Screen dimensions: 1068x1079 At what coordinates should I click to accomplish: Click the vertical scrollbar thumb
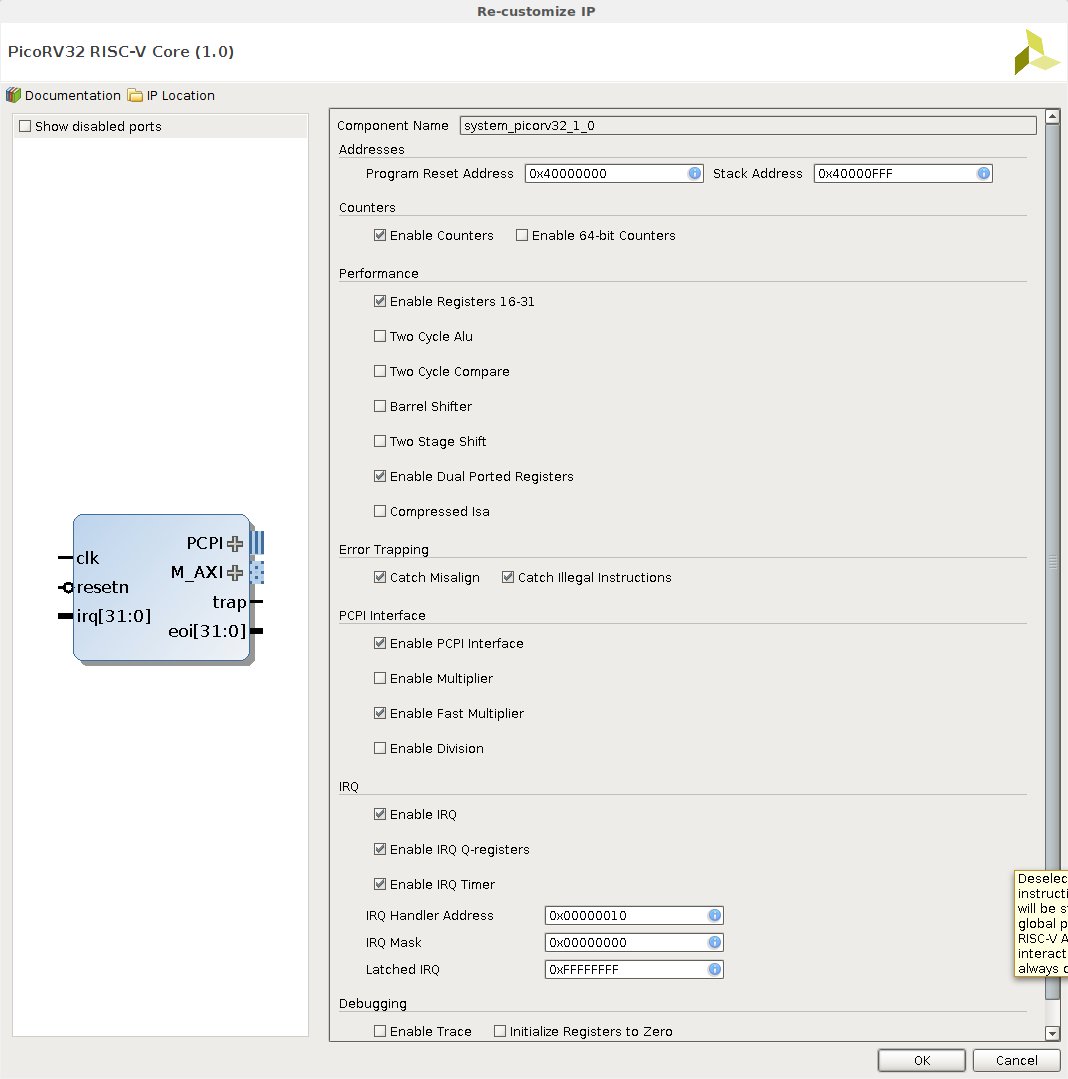(1052, 562)
